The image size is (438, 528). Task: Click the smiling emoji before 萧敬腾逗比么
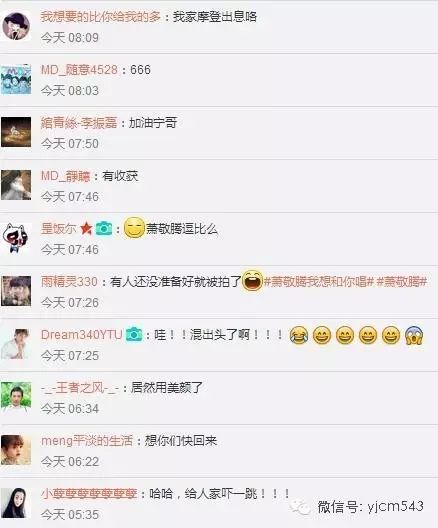(134, 228)
